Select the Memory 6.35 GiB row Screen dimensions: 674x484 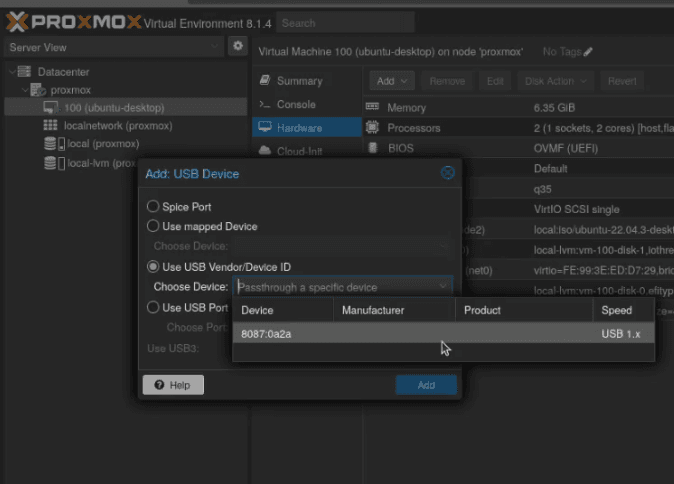click(519, 107)
